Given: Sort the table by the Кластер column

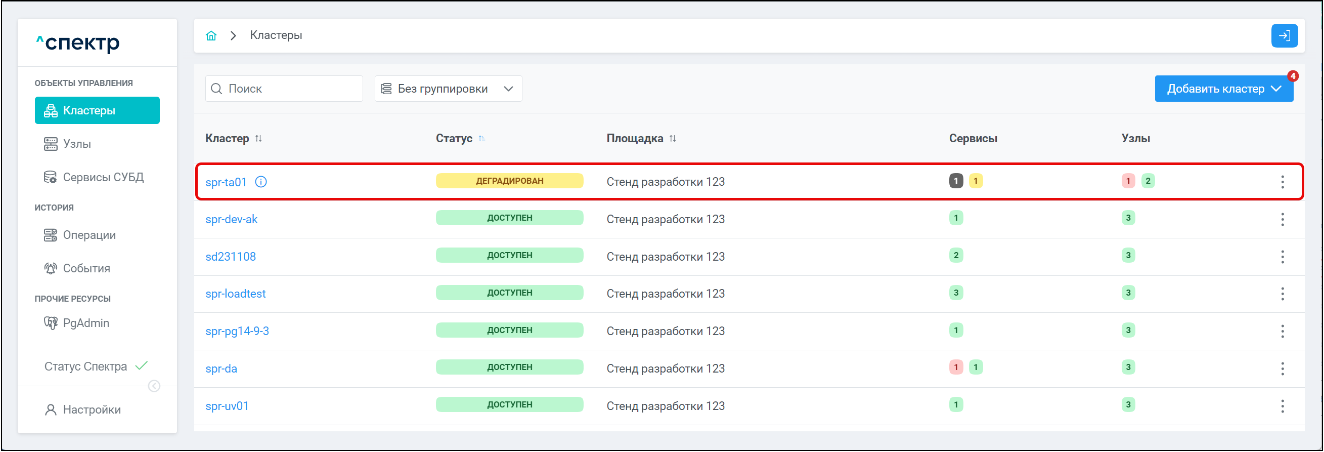Looking at the screenshot, I should (258, 138).
